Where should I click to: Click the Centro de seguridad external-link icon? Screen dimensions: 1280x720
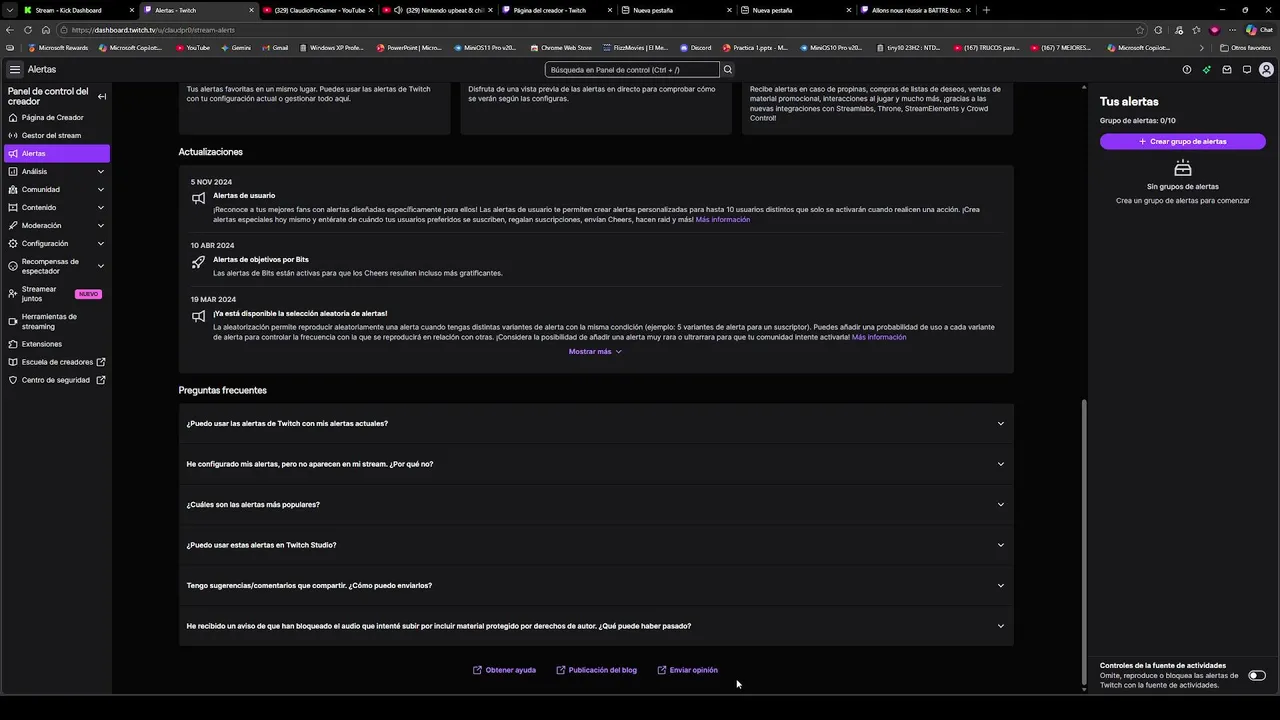(x=101, y=380)
